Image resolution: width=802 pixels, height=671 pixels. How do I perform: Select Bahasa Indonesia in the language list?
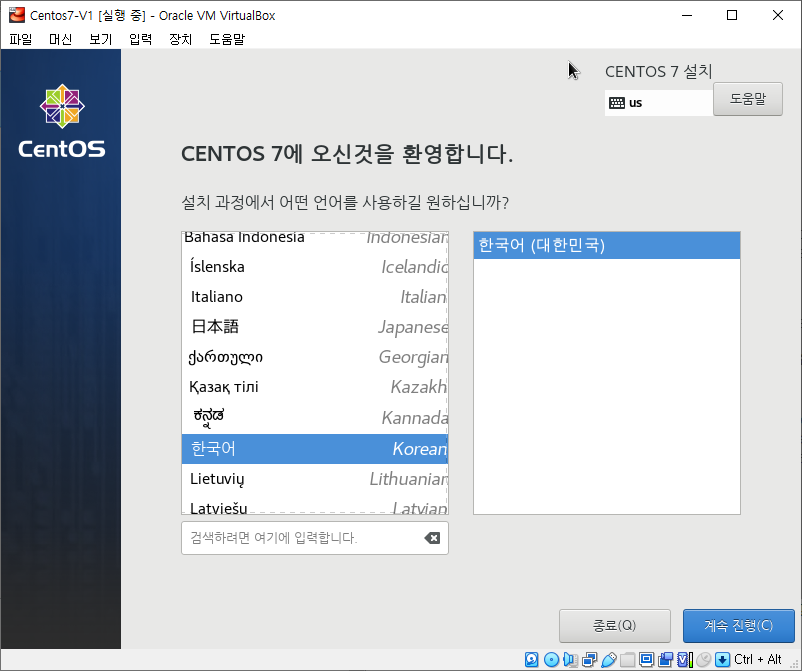click(x=315, y=238)
